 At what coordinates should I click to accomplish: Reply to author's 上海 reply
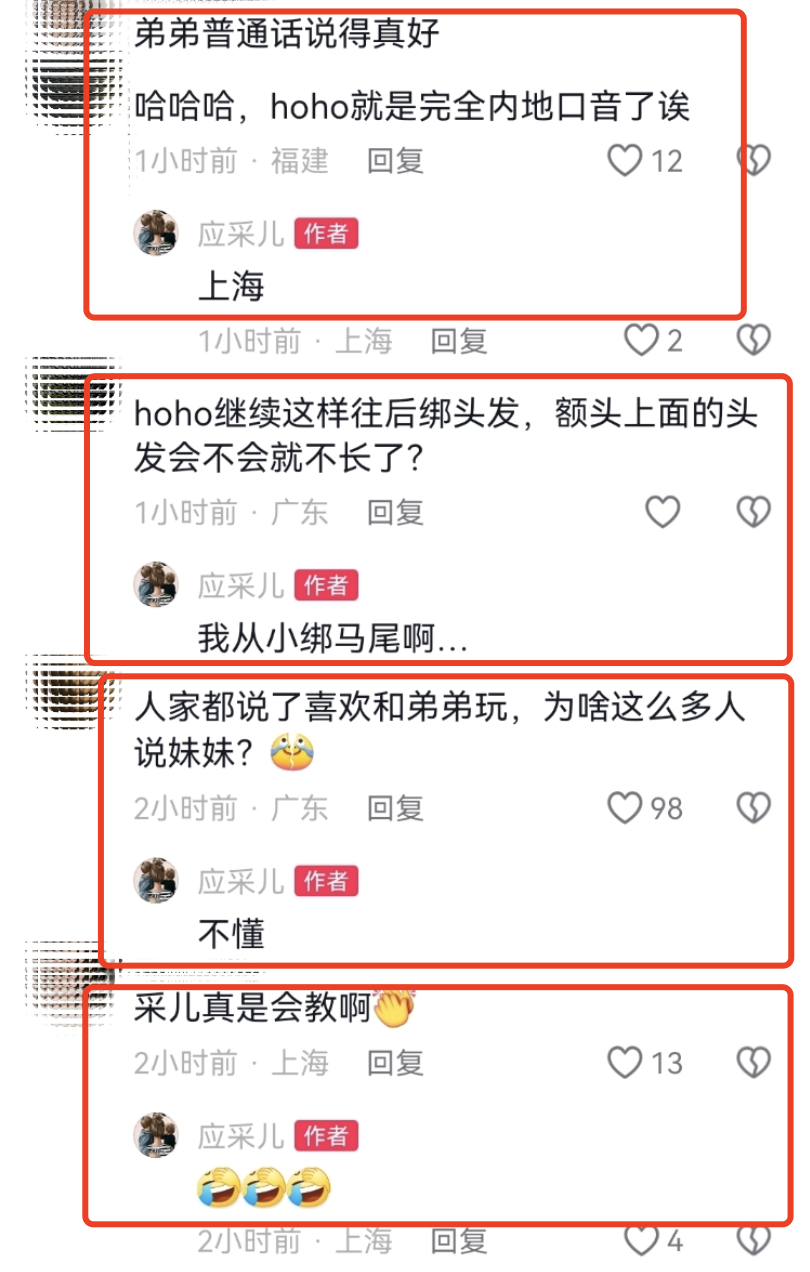pyautogui.click(x=459, y=341)
